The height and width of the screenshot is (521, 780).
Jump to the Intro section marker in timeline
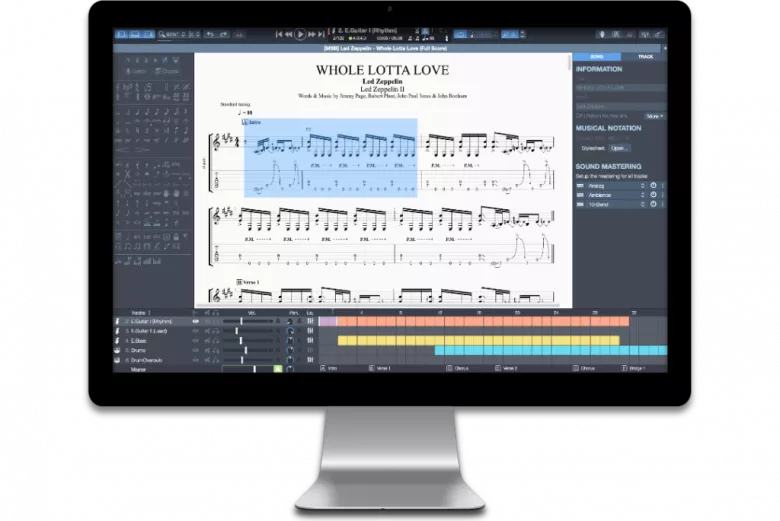click(329, 368)
